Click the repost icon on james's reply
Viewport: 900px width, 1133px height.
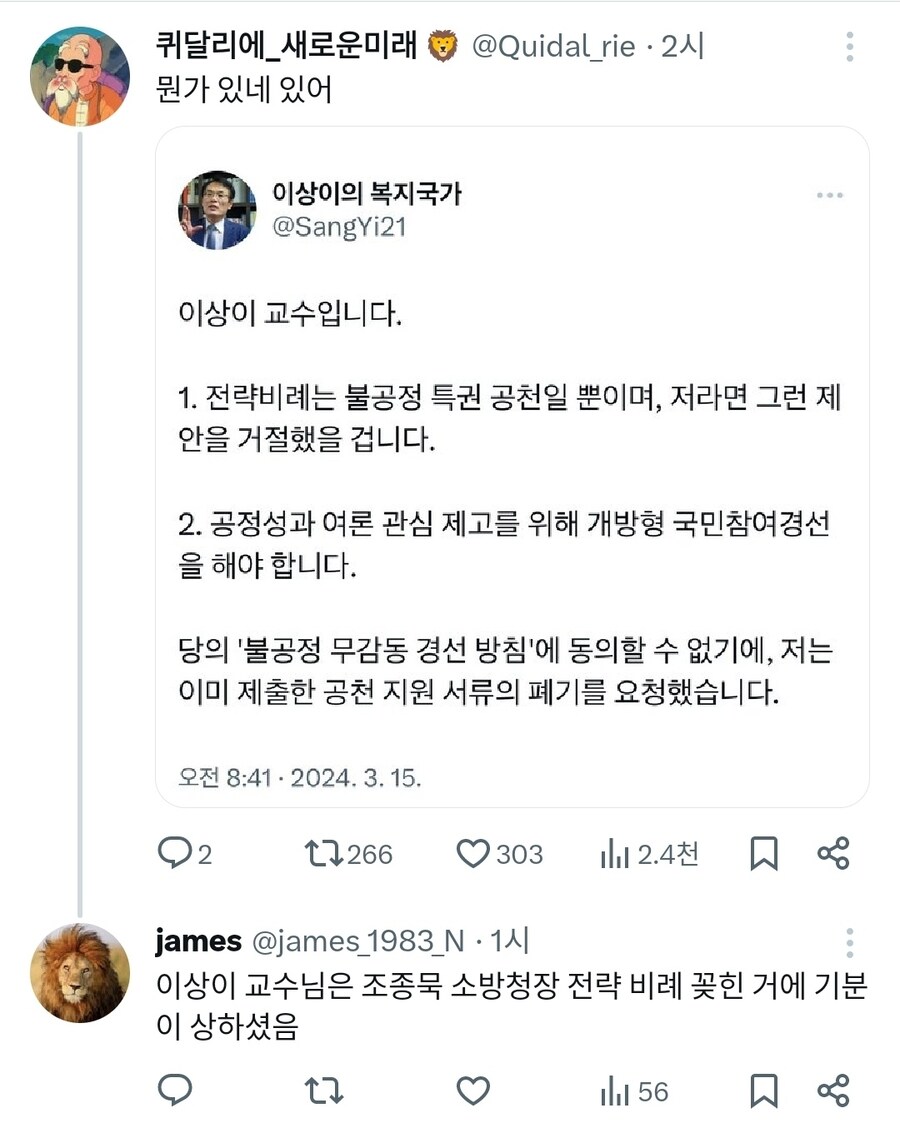click(326, 1093)
